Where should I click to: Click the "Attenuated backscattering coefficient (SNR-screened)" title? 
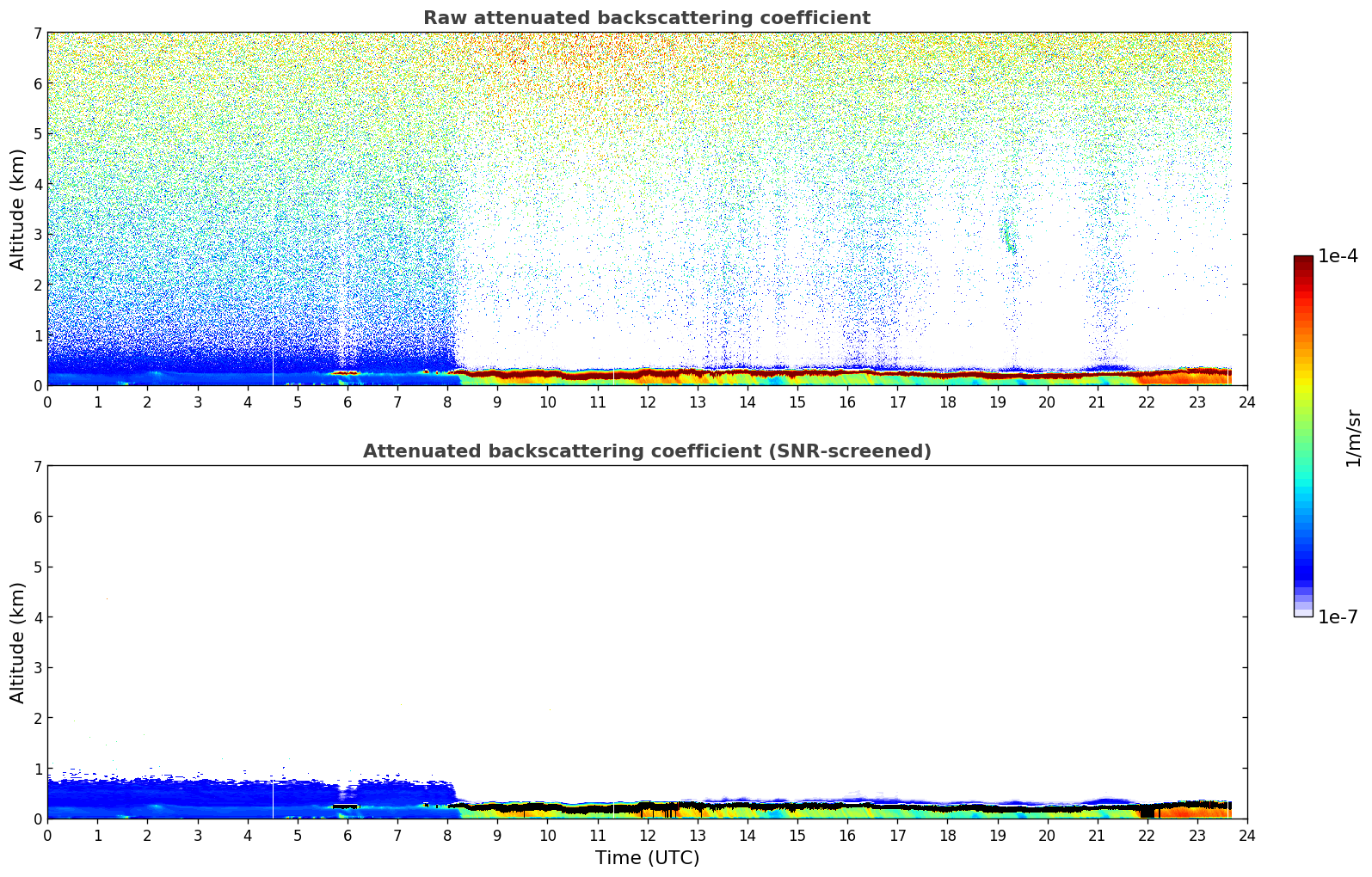[646, 451]
